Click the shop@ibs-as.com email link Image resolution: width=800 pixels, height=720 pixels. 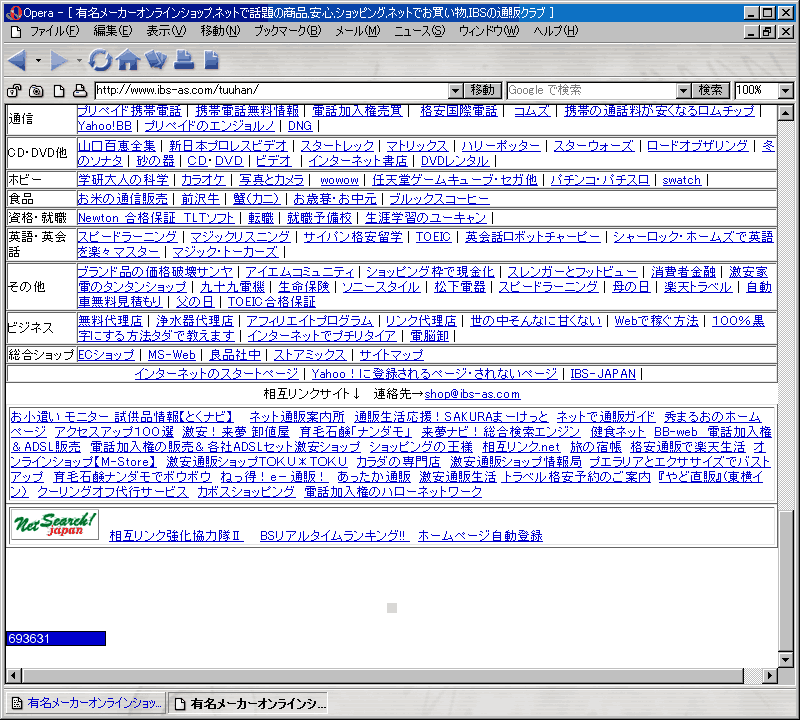point(472,394)
